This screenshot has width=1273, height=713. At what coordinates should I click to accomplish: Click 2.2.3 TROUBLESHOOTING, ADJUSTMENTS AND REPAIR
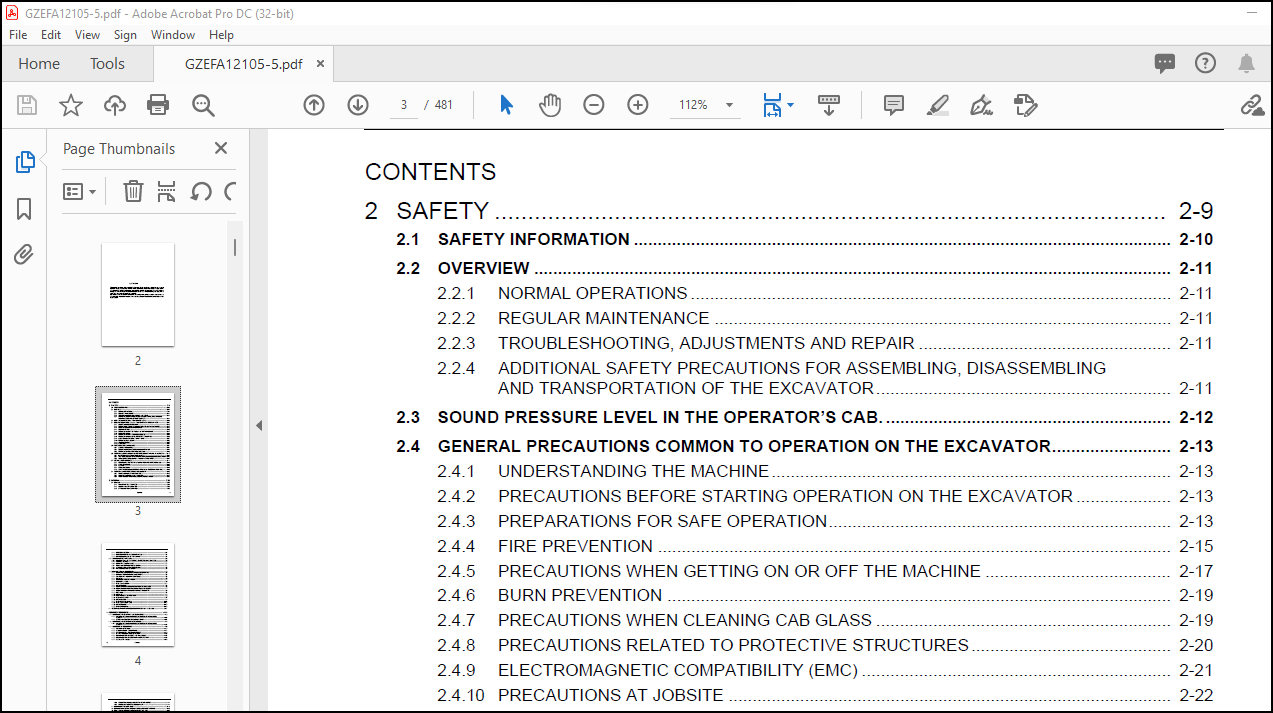[825, 343]
